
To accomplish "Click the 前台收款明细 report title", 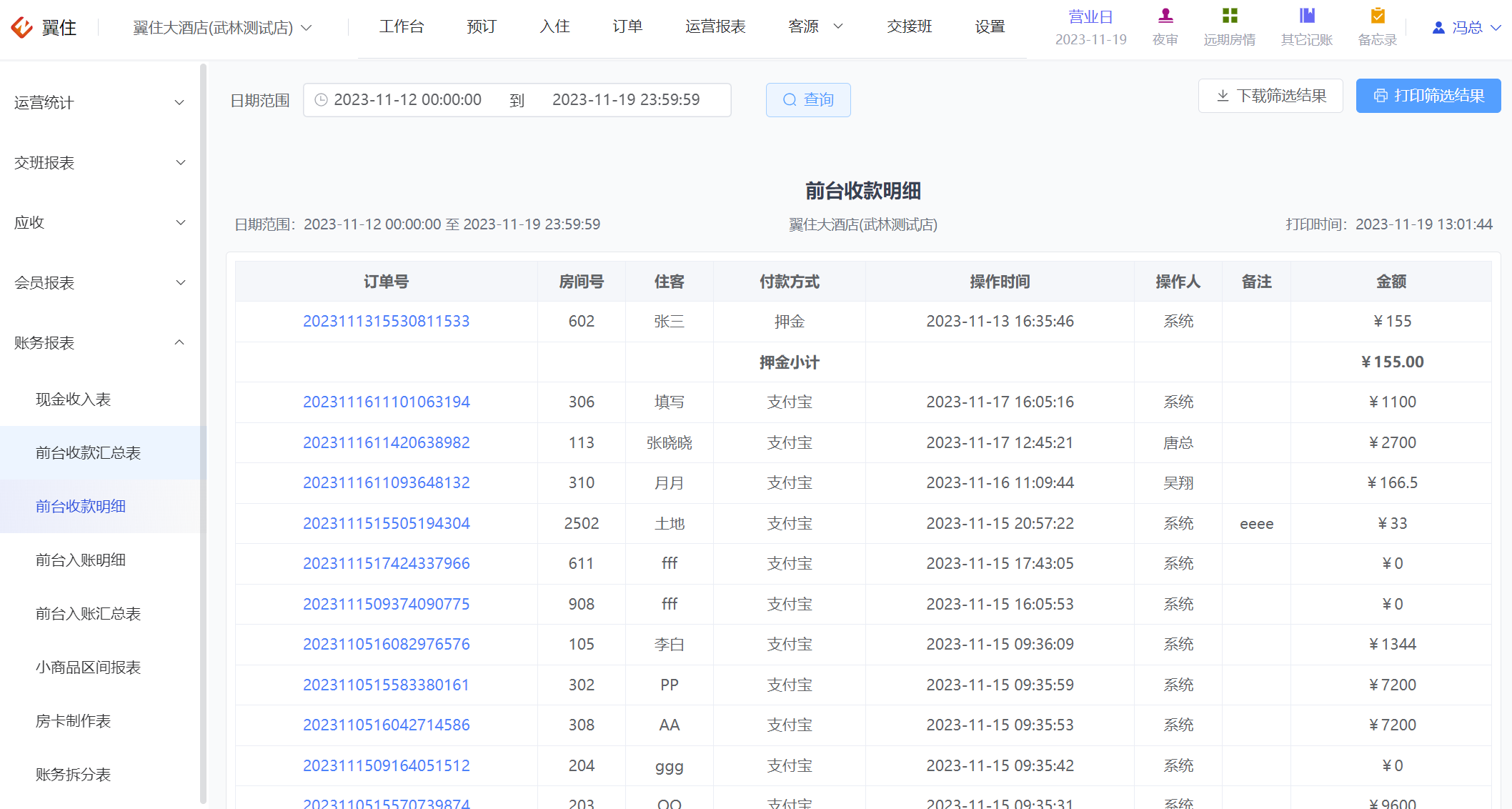I will [x=863, y=191].
